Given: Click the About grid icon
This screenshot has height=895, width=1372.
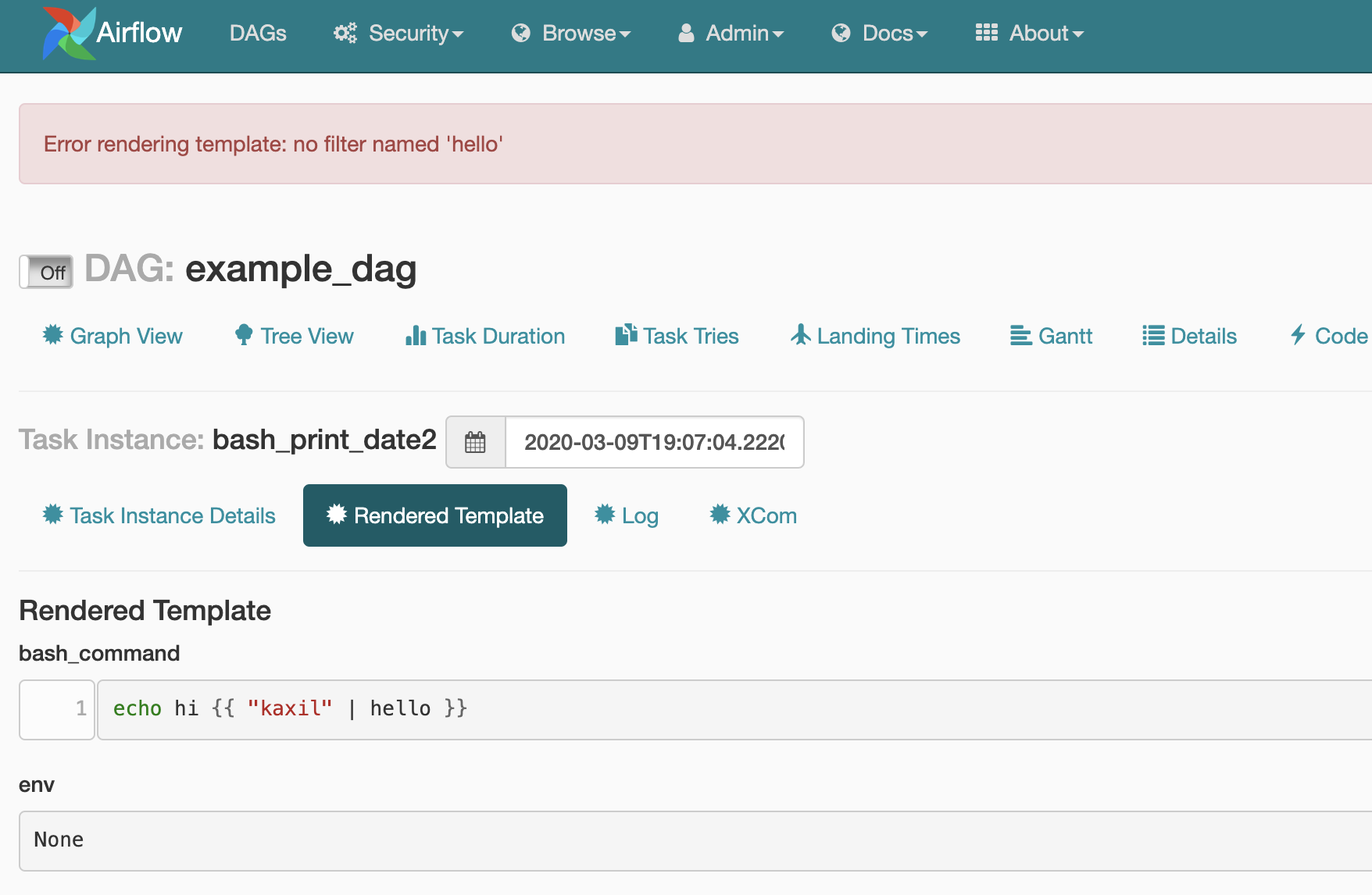Looking at the screenshot, I should [x=986, y=32].
